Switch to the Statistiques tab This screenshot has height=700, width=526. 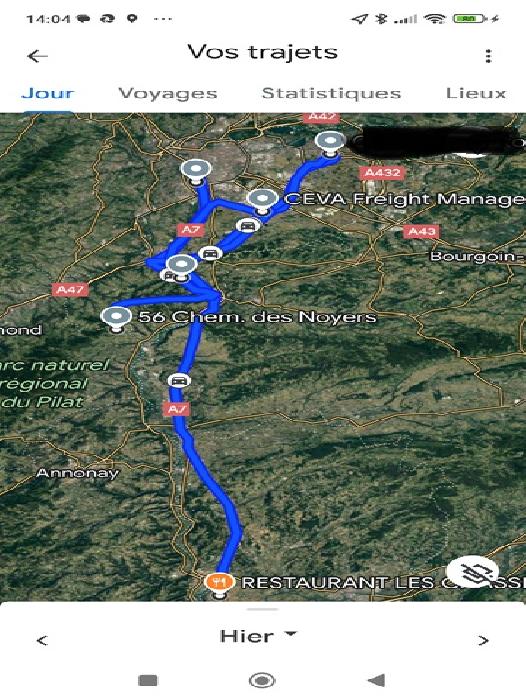[331, 93]
